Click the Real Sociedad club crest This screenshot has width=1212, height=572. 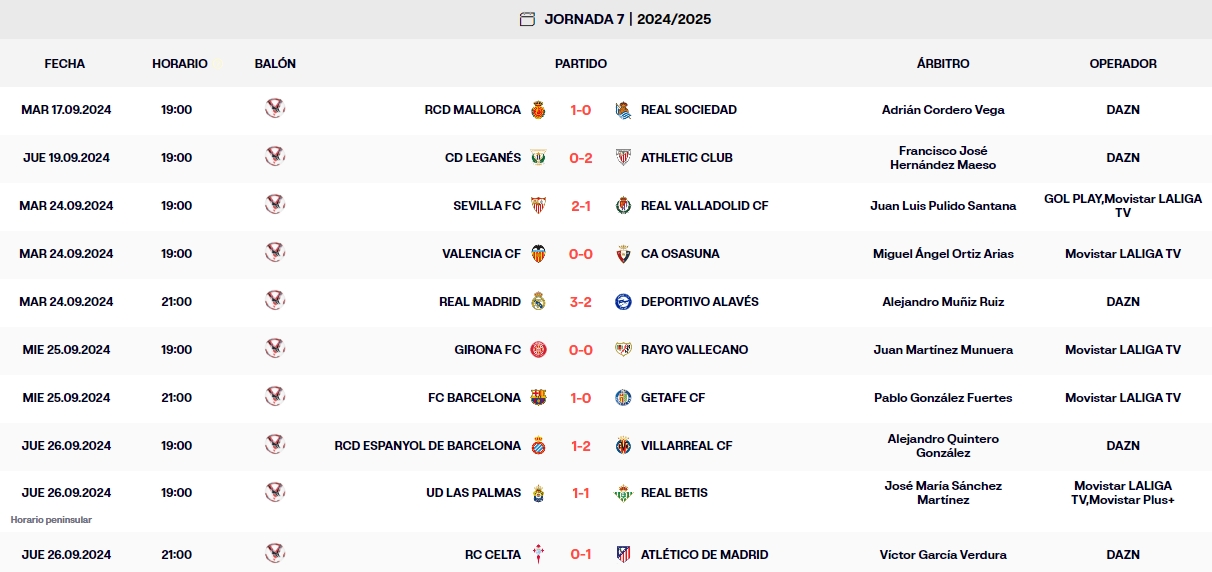[623, 110]
